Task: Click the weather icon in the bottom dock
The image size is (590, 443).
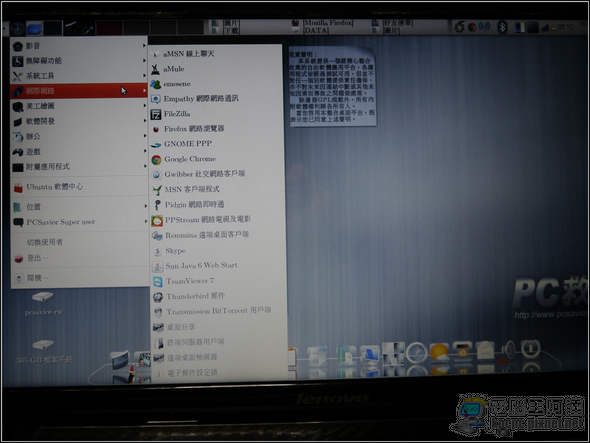Action: pos(439,353)
